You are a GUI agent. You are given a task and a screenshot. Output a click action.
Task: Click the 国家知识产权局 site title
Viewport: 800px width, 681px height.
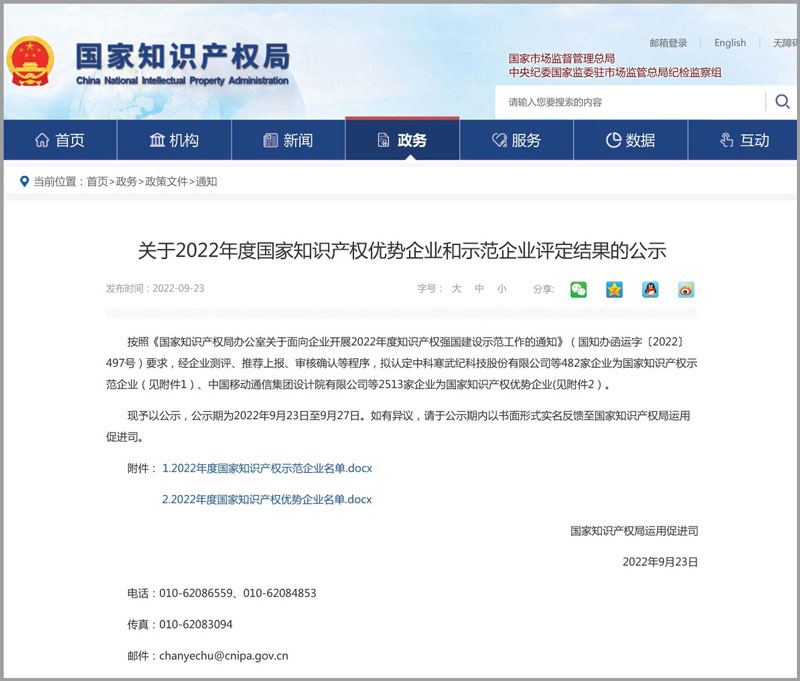click(x=183, y=56)
